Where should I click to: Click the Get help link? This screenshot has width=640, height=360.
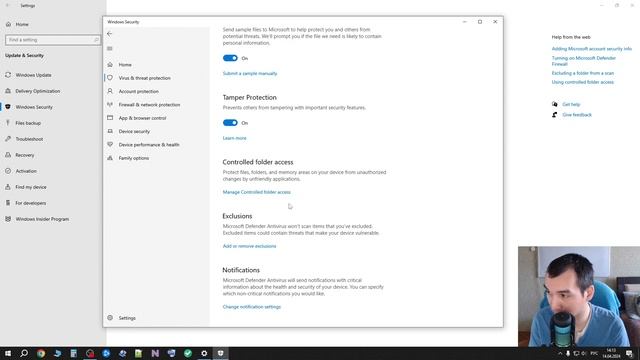pos(571,104)
